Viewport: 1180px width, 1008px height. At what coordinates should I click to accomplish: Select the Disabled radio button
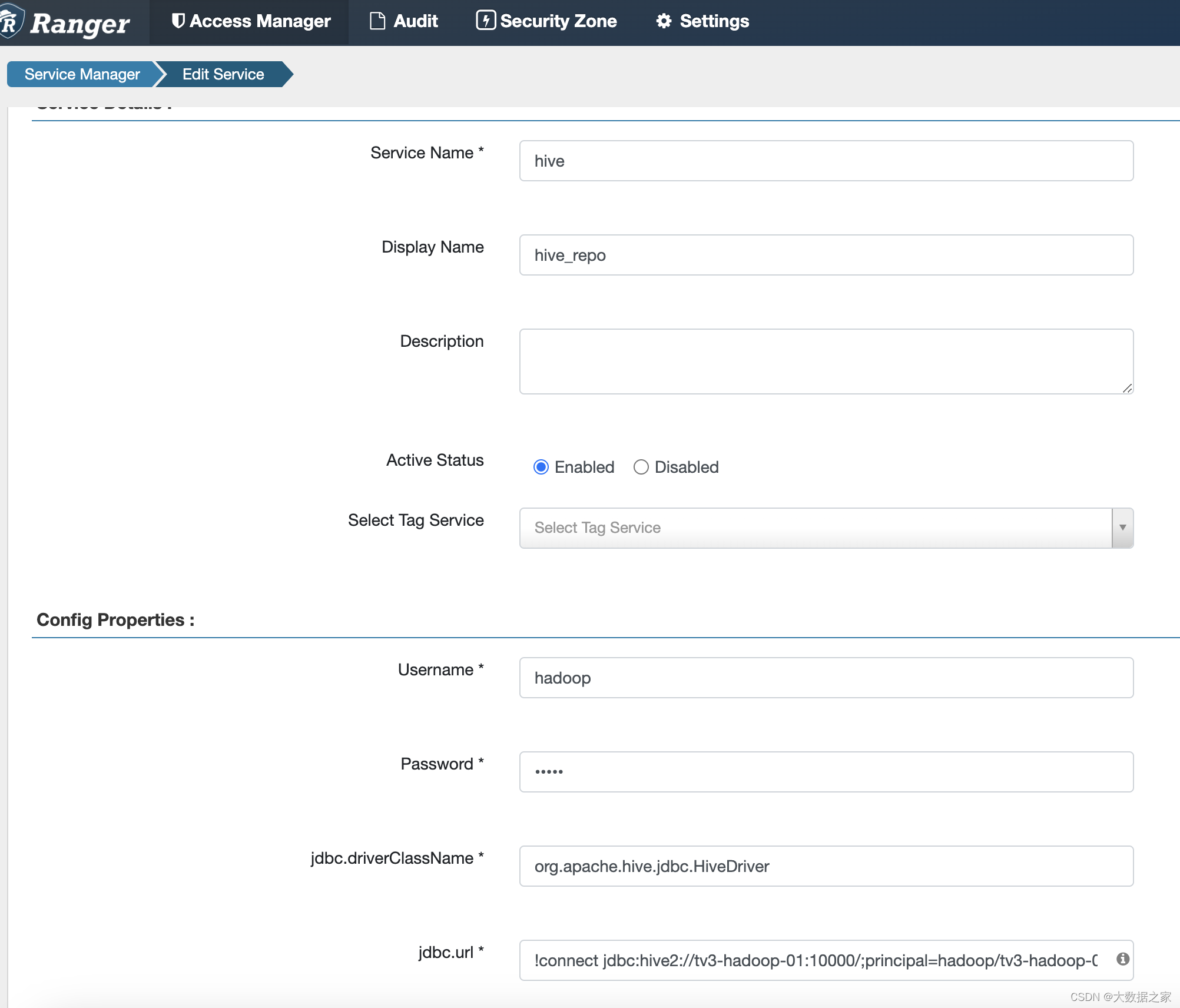(x=641, y=467)
